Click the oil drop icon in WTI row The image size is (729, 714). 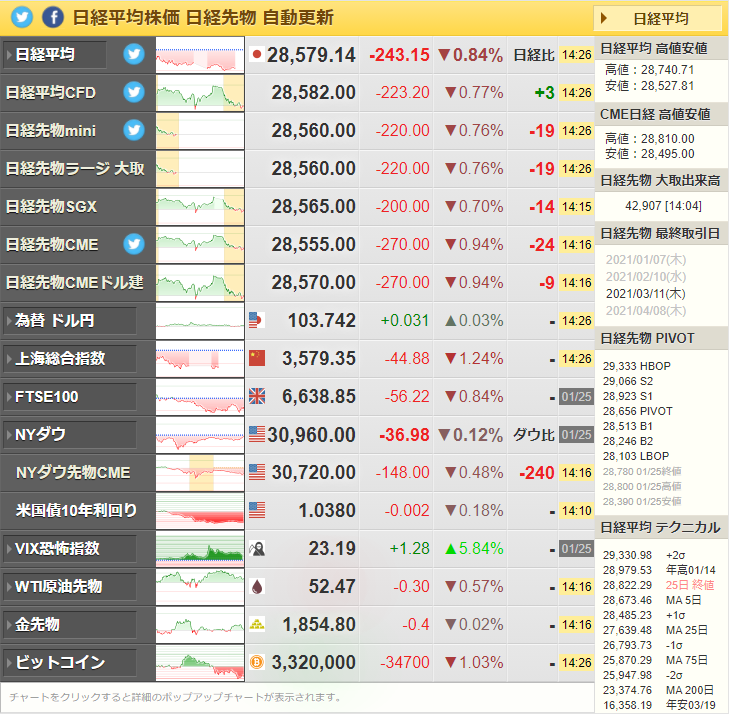[x=257, y=587]
